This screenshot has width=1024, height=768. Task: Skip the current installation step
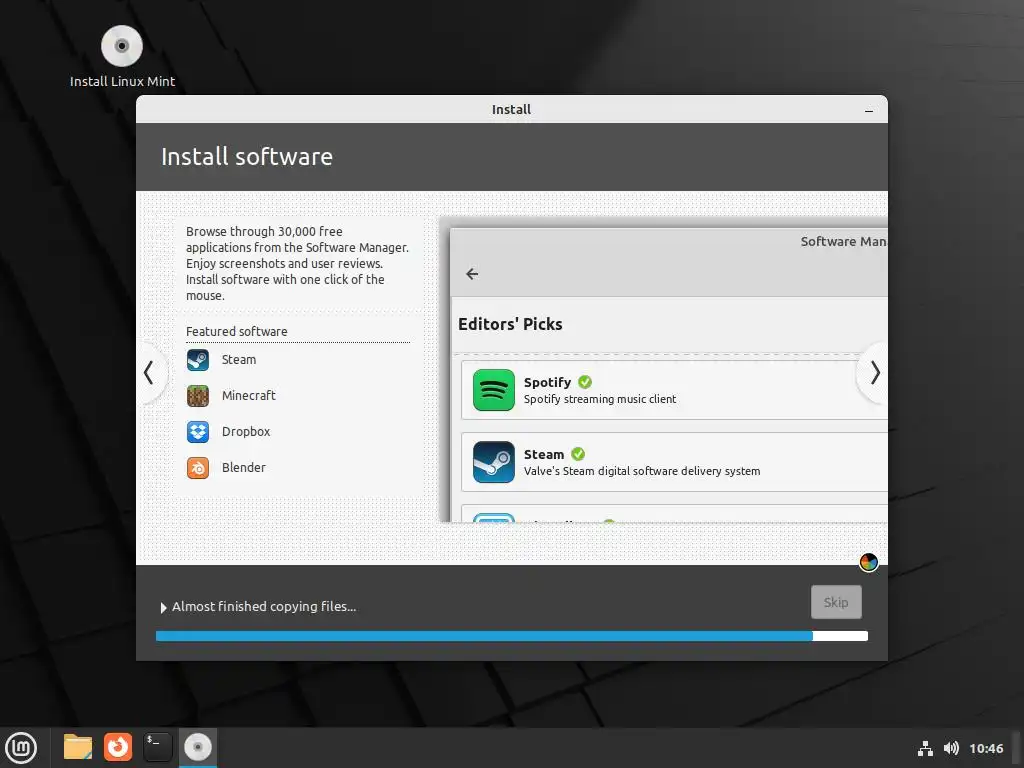[x=836, y=602]
